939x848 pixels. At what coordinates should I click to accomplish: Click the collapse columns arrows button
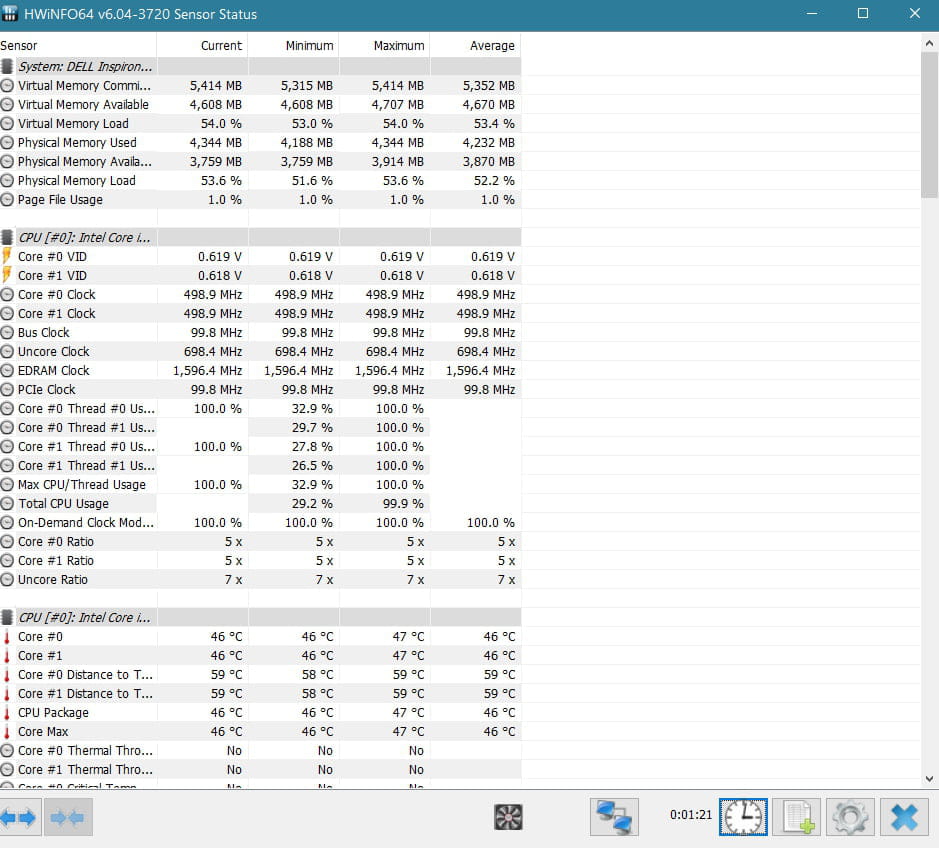68,817
